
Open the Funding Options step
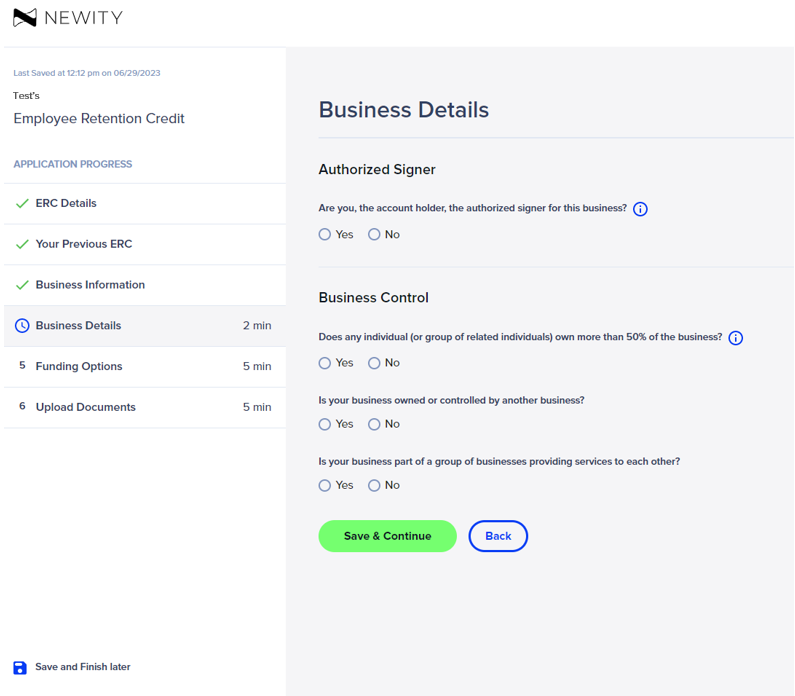coord(145,367)
